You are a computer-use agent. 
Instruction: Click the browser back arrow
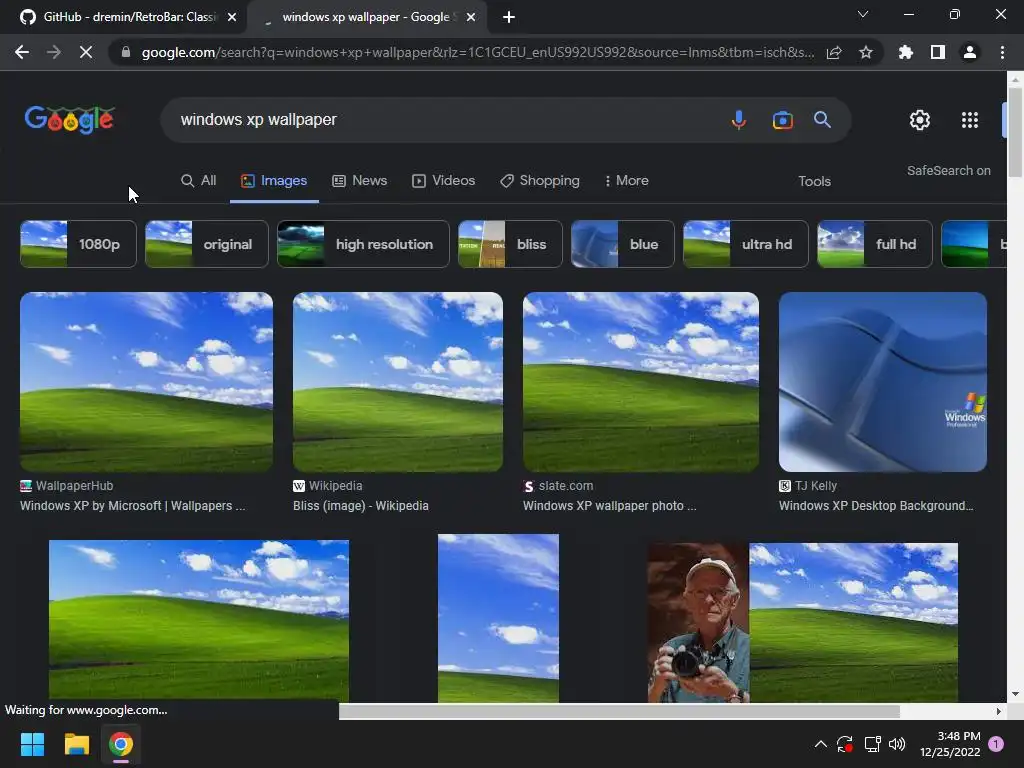point(22,52)
